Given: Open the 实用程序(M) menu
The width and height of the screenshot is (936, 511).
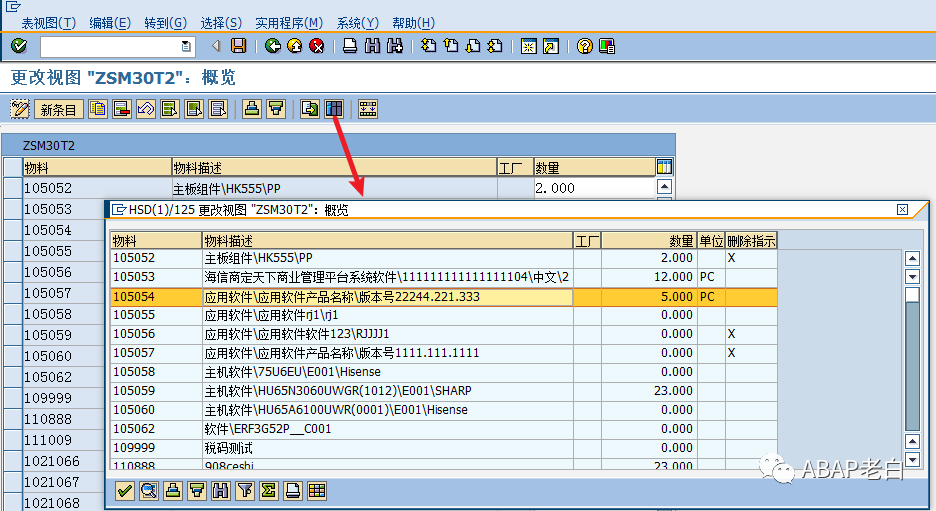Looking at the screenshot, I should click(x=289, y=23).
